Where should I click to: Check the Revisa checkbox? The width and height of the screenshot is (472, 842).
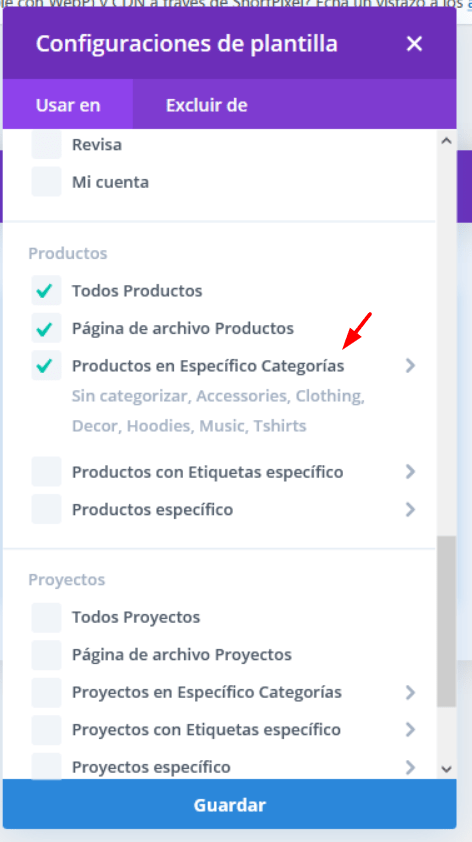pos(46,144)
